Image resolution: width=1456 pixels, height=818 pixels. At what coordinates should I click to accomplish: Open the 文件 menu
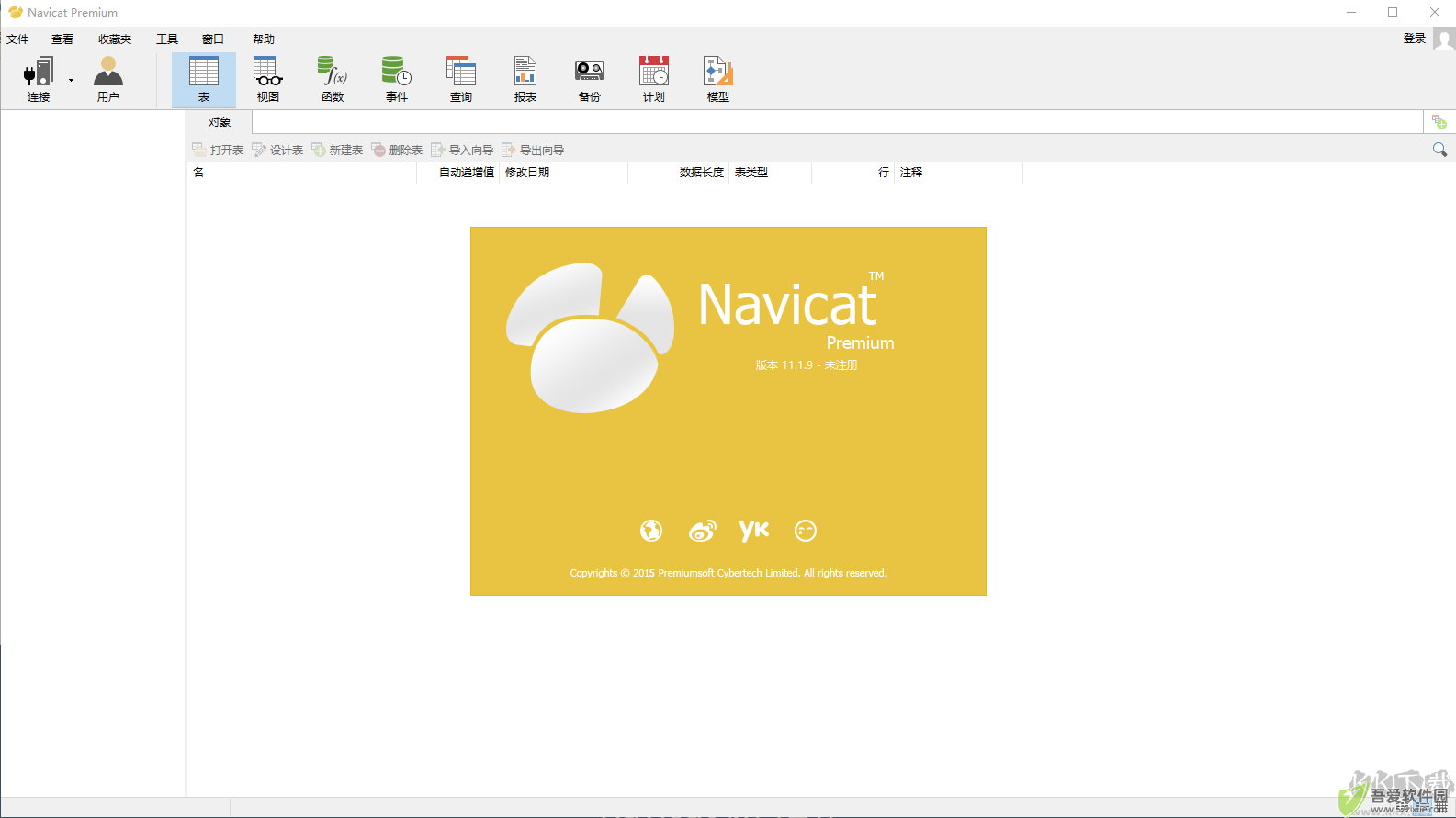pos(17,39)
